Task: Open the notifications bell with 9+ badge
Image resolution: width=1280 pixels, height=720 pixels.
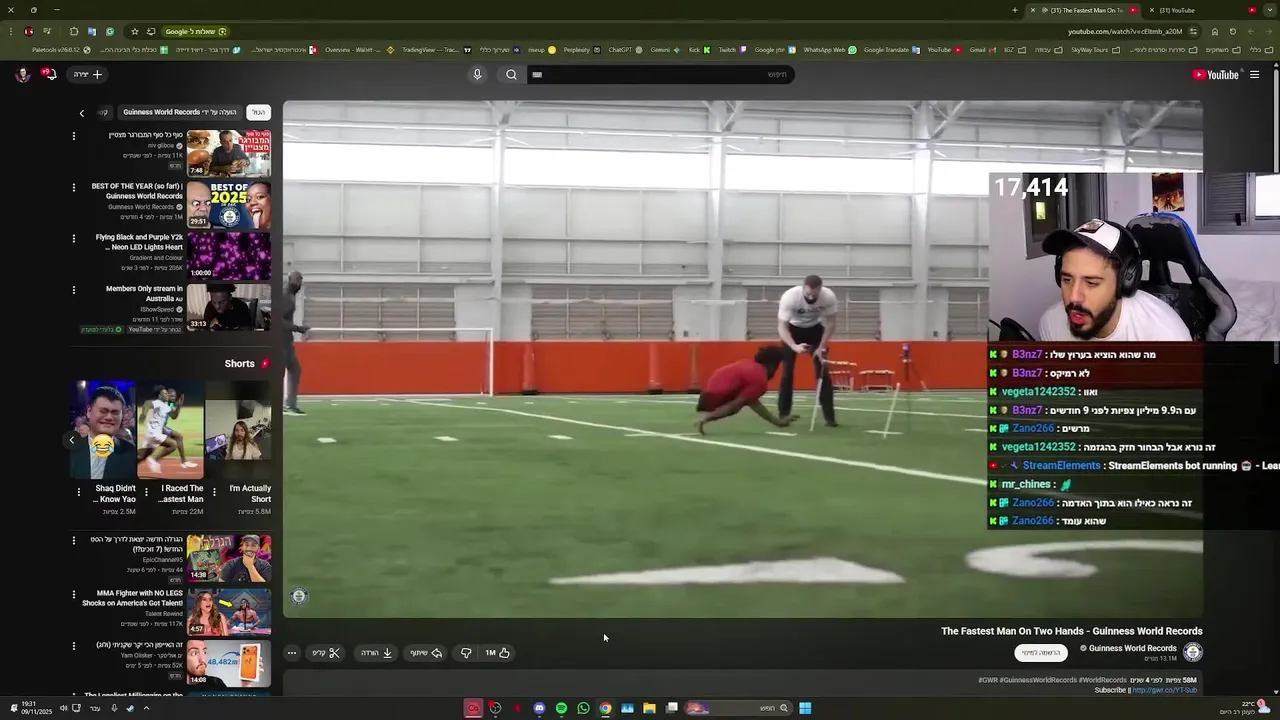Action: pos(49,74)
